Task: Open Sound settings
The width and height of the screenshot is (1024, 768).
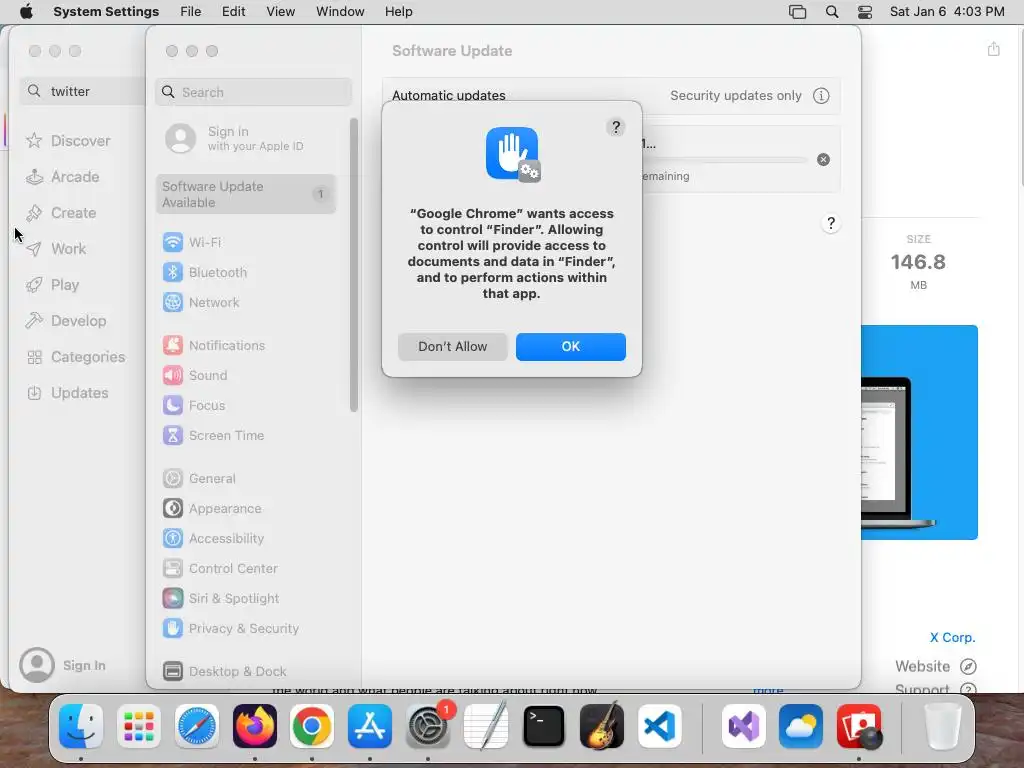Action: (x=246, y=376)
